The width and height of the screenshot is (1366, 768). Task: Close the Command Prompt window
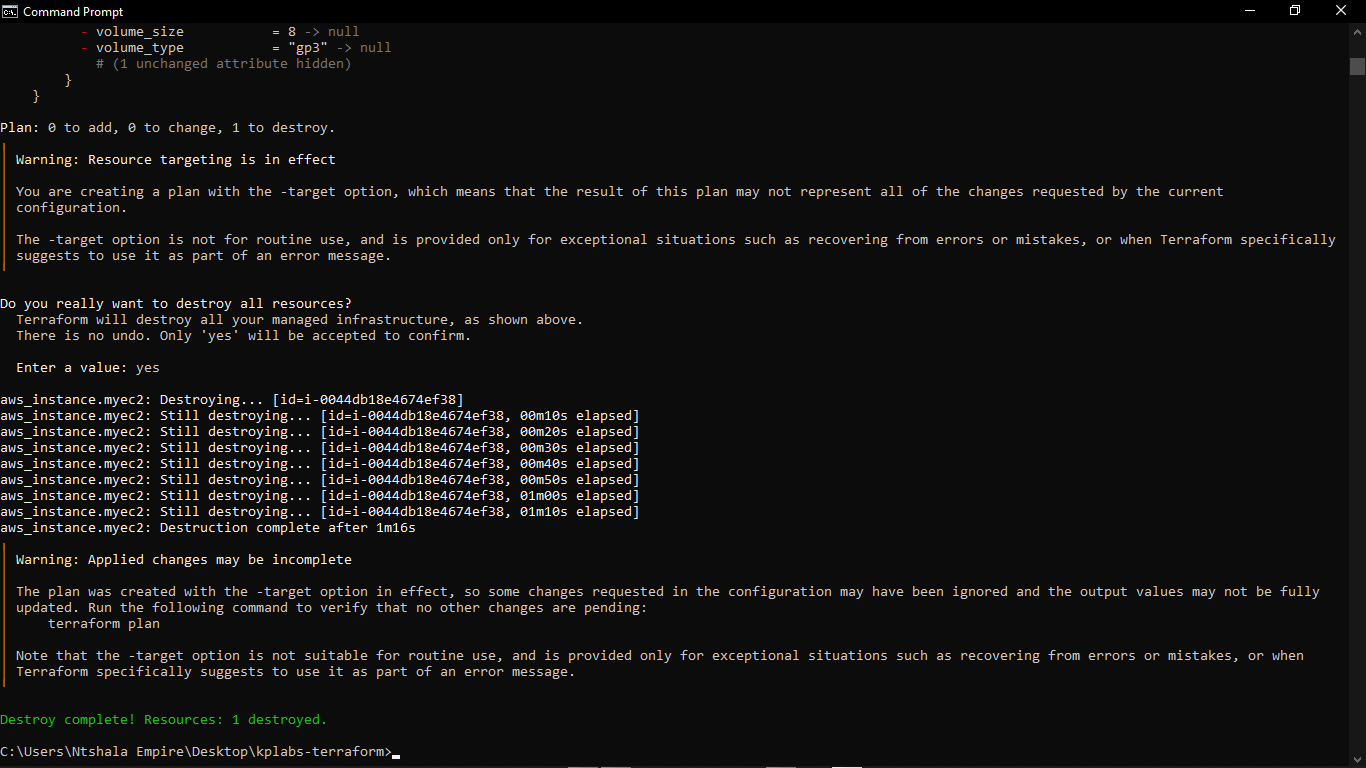(1341, 11)
